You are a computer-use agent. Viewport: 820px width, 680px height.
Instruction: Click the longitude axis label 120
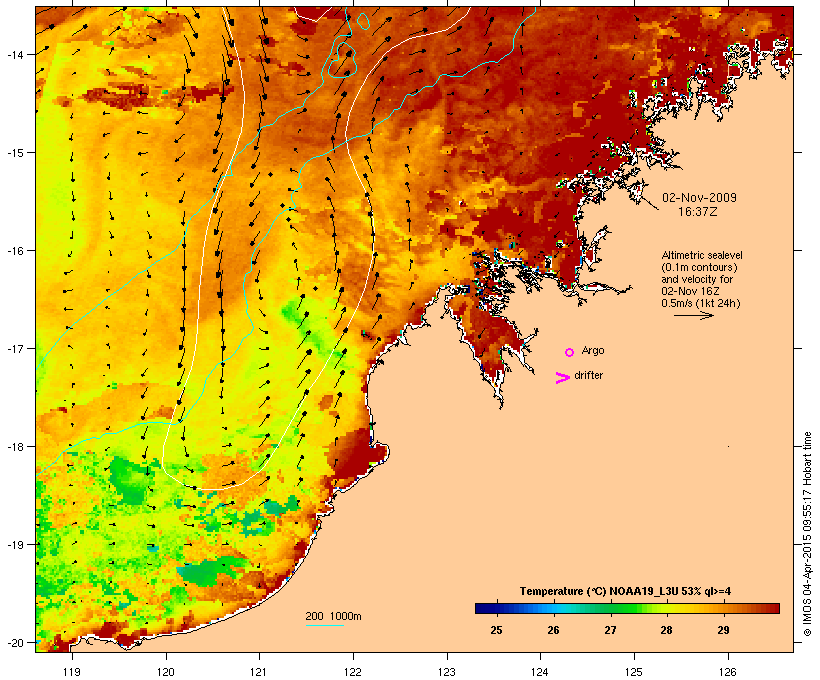click(166, 672)
